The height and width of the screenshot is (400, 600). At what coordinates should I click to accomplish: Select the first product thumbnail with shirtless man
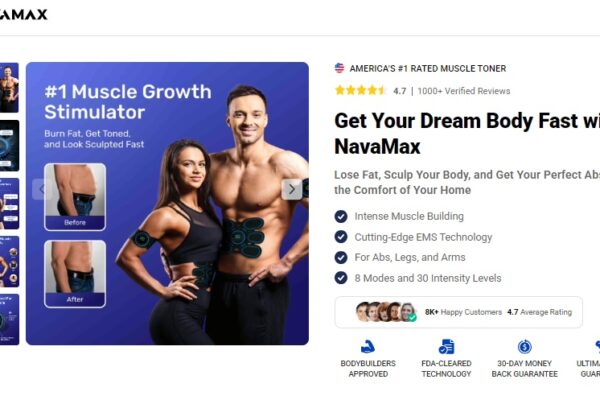(x=9, y=88)
